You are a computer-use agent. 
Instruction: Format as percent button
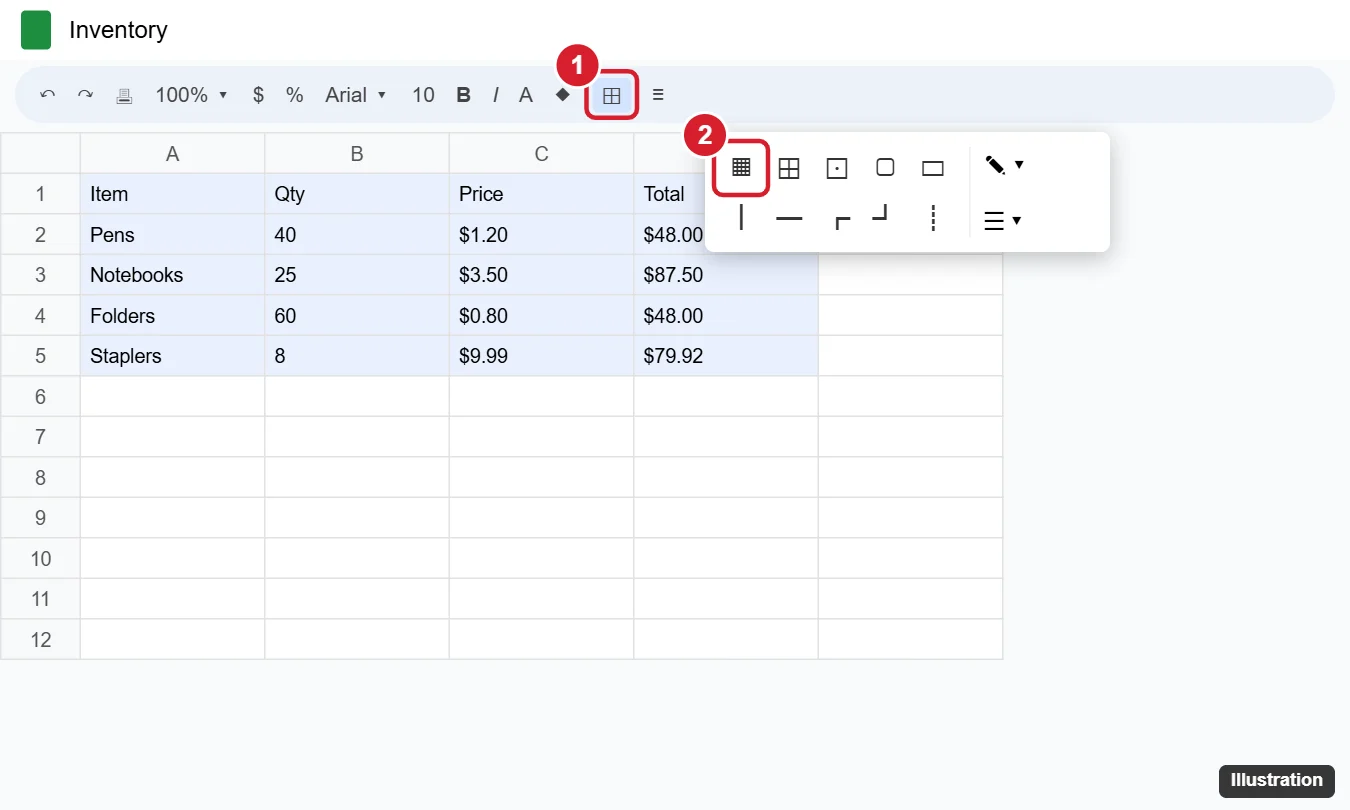click(294, 95)
